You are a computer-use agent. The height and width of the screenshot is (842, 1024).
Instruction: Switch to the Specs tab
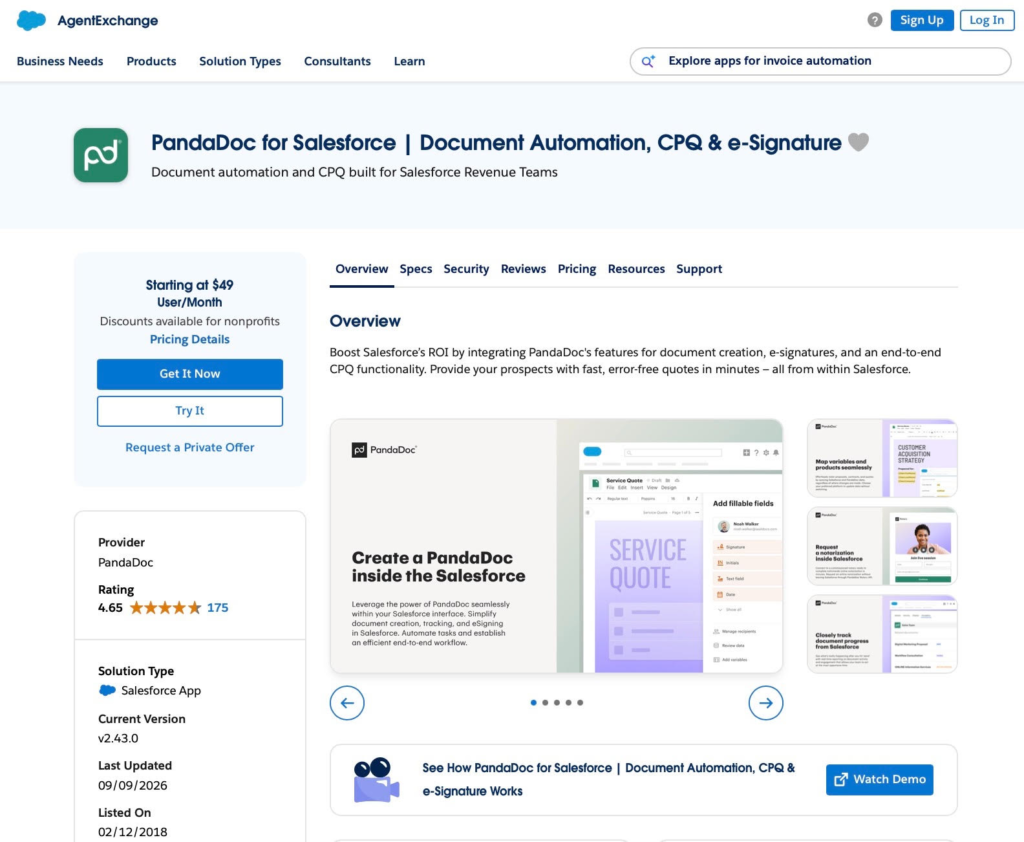416,269
